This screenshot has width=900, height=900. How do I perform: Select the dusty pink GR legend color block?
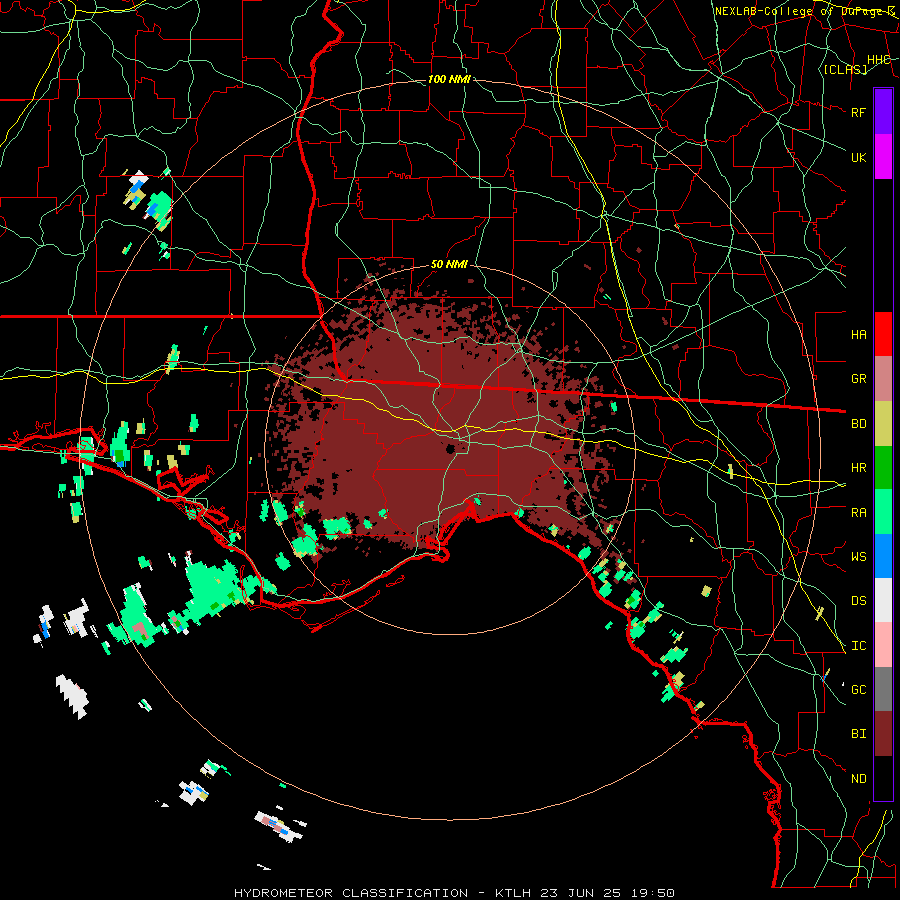point(883,379)
